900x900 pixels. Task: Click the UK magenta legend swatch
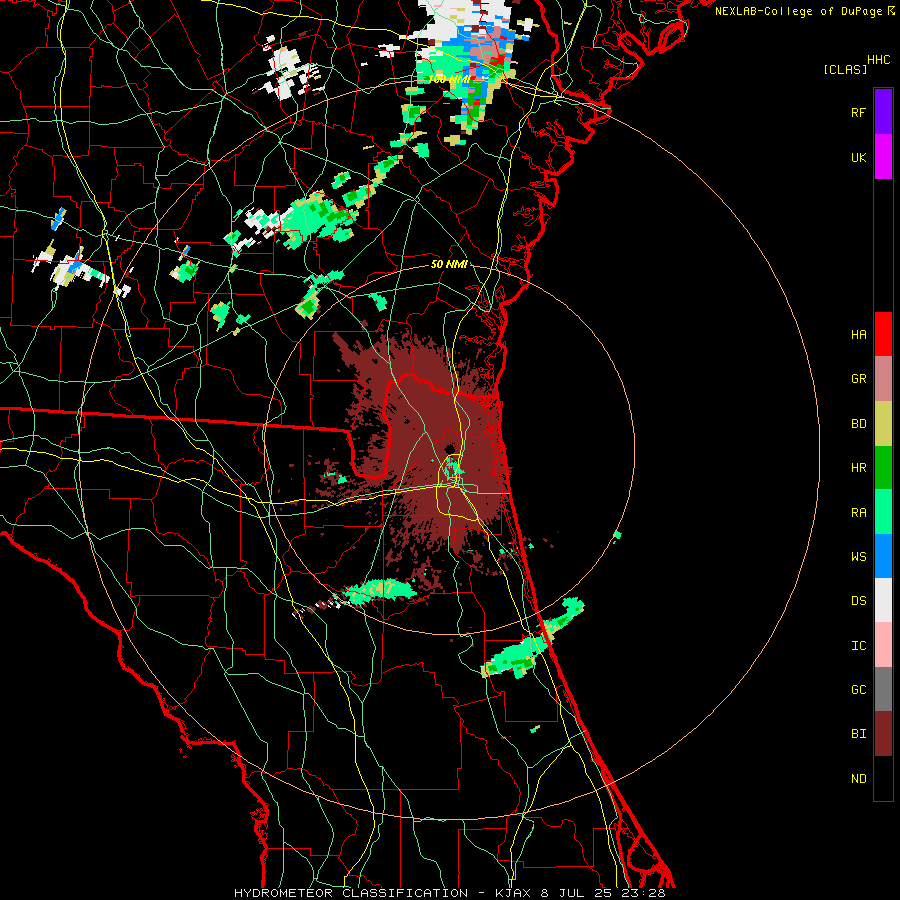tap(883, 157)
